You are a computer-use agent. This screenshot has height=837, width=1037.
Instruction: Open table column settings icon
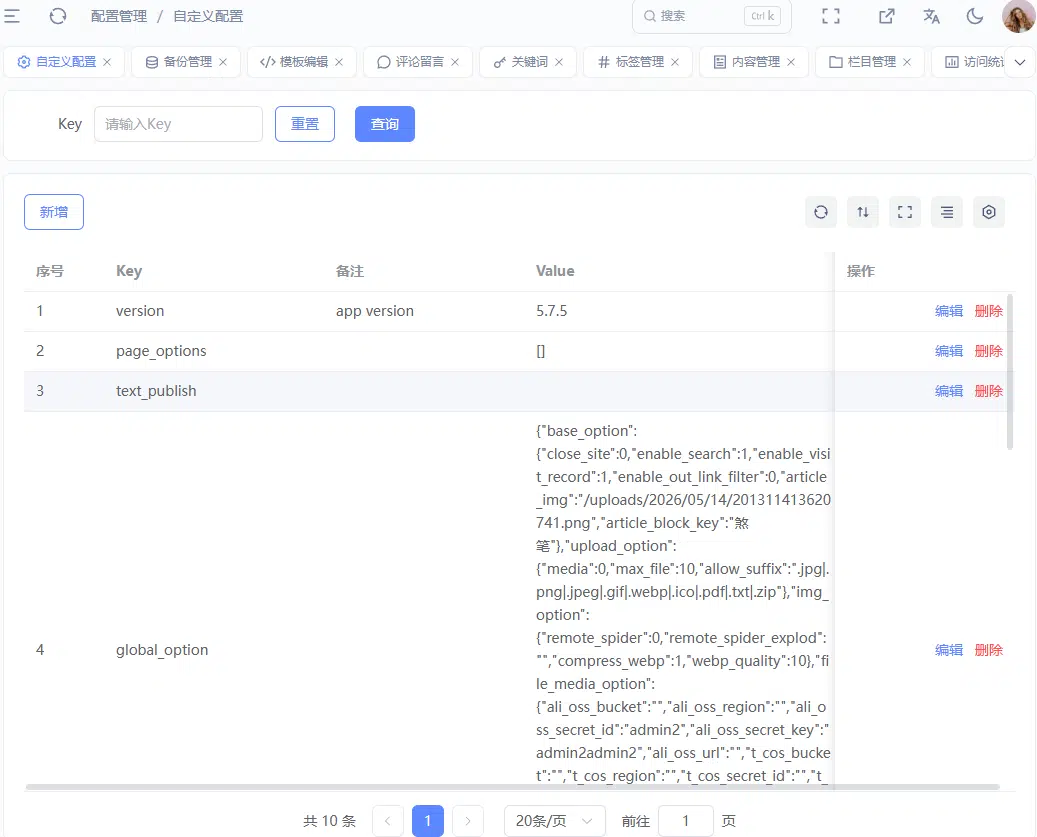pyautogui.click(x=989, y=212)
